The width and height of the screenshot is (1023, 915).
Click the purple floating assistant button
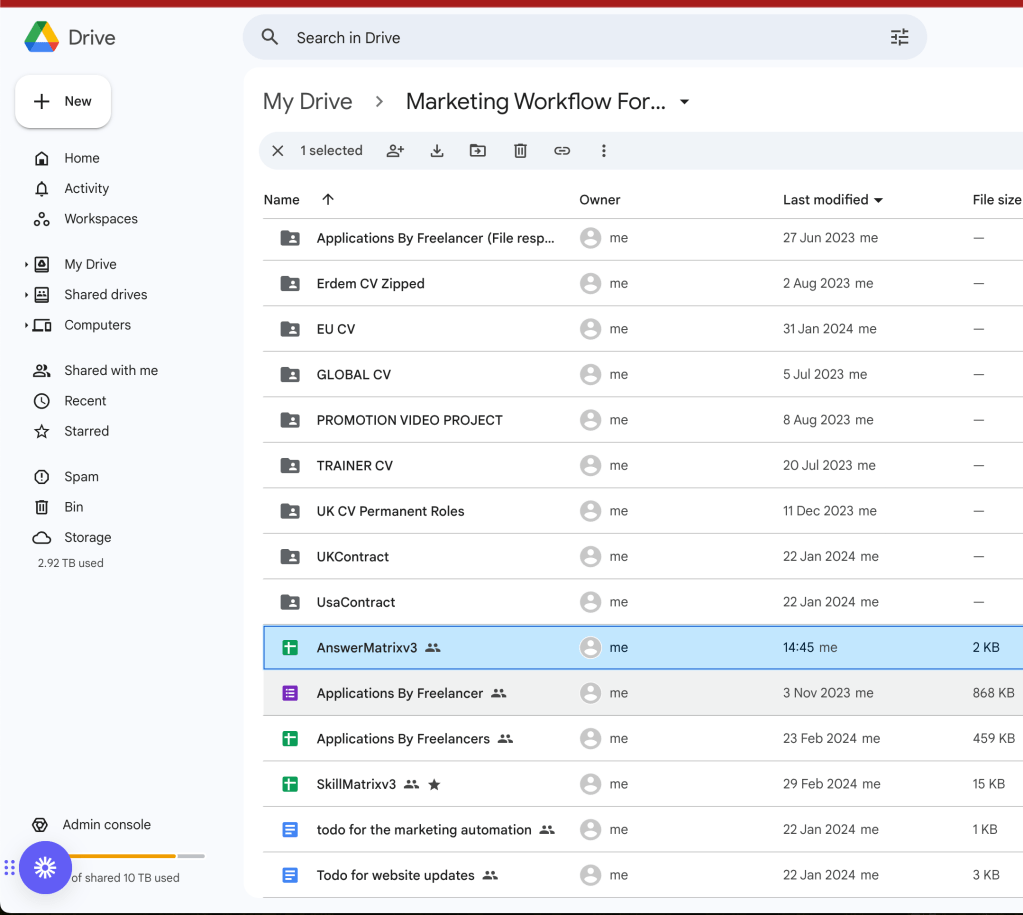click(x=45, y=867)
